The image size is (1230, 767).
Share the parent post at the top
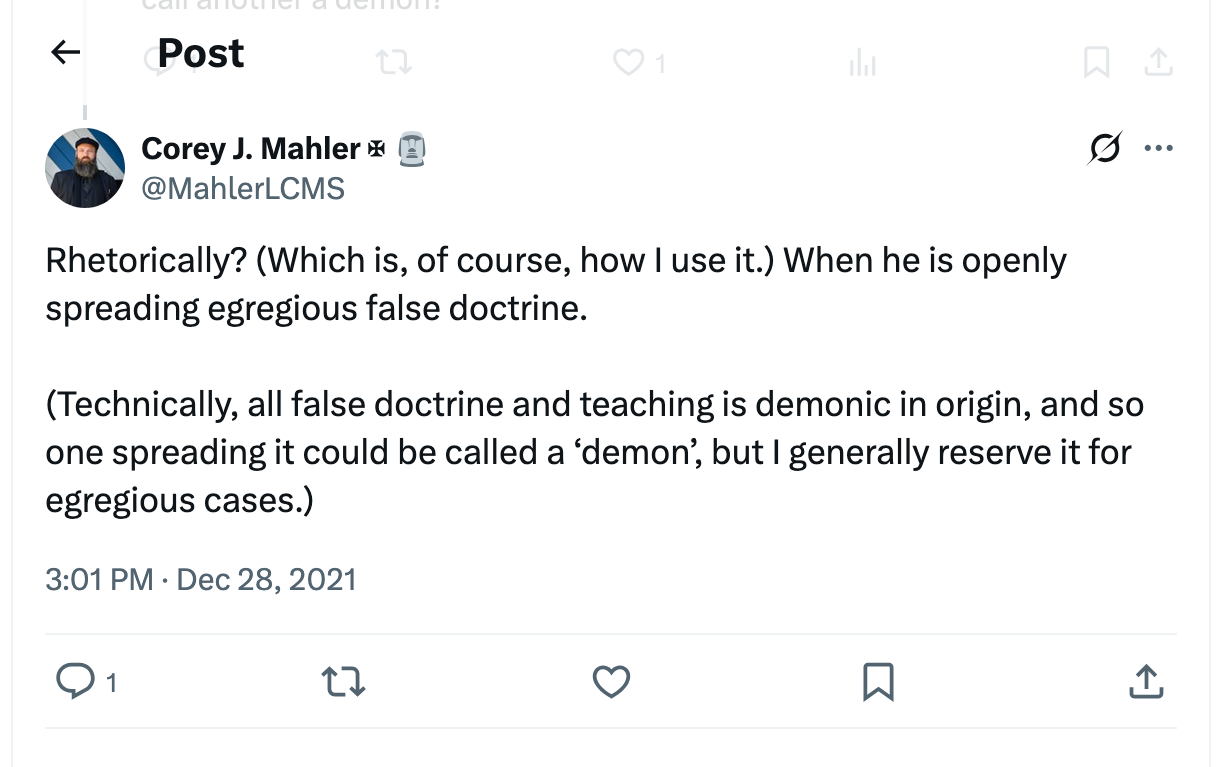(x=1158, y=64)
